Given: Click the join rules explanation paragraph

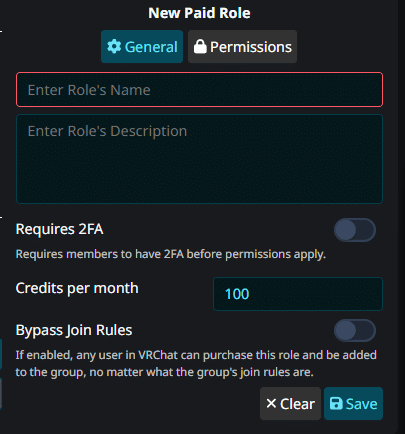Looking at the screenshot, I should 196,364.
